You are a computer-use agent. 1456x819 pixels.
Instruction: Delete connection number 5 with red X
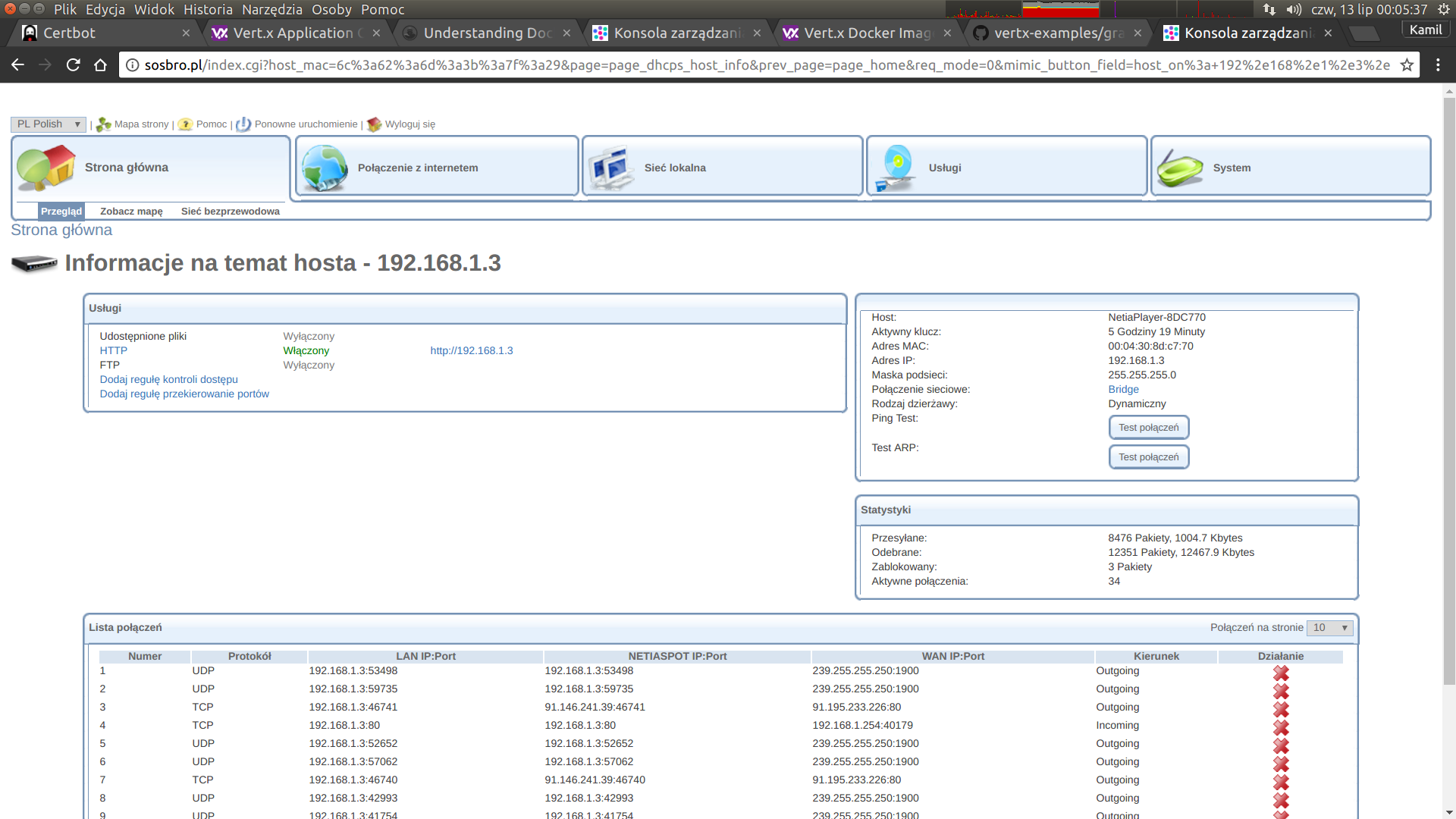[x=1281, y=745]
